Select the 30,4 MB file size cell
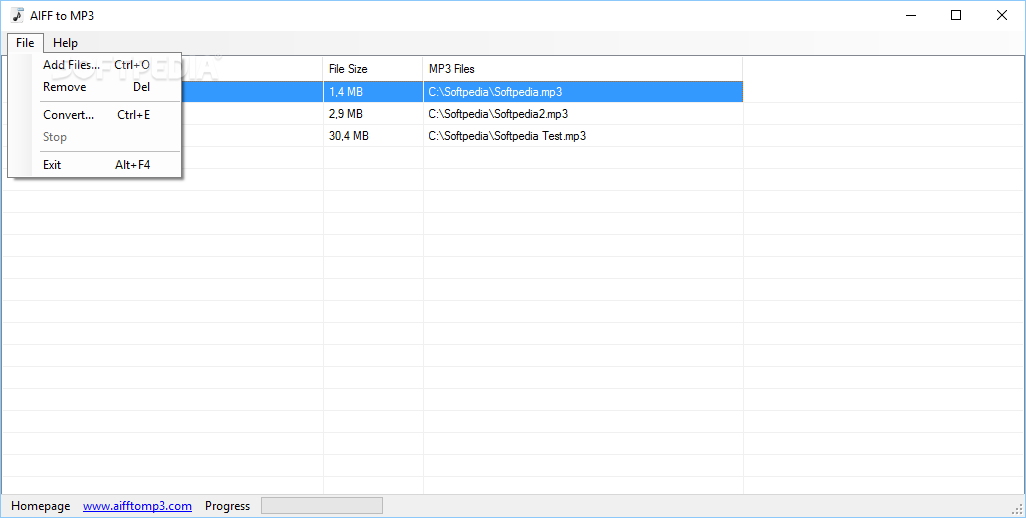Viewport: 1026px width, 518px height. point(373,136)
